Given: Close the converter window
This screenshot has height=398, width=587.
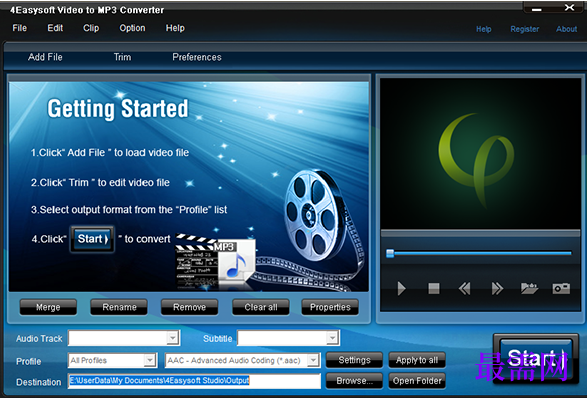Looking at the screenshot, I should (569, 7).
